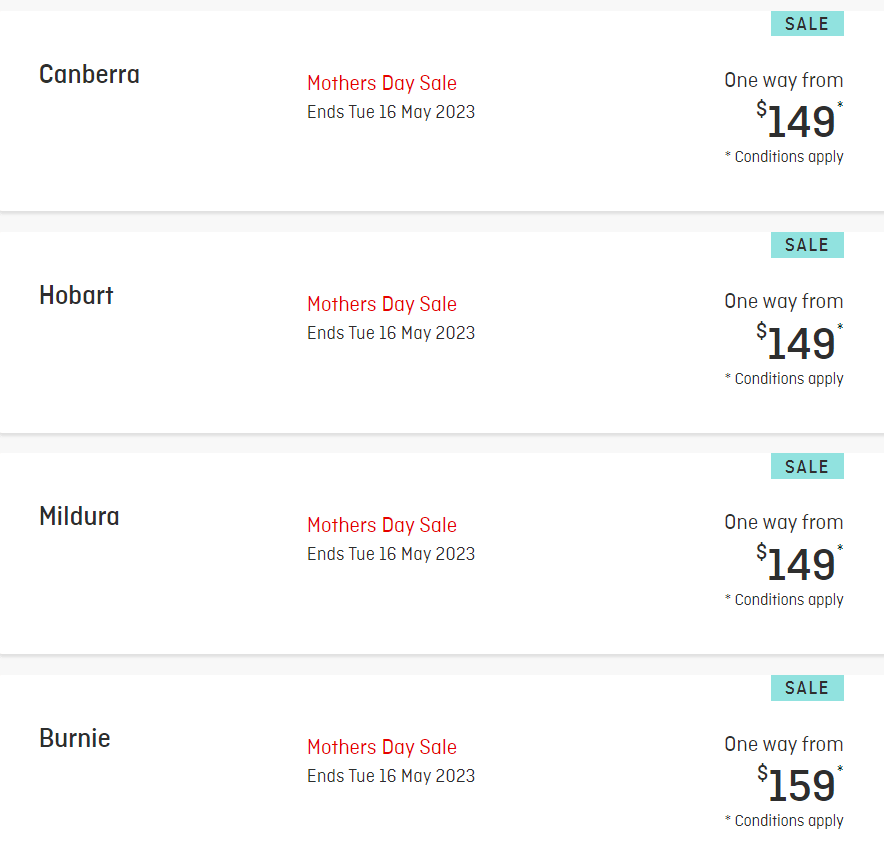Click Mothers Day Sale link for Mildura
Image resolution: width=884 pixels, height=841 pixels.
(382, 525)
